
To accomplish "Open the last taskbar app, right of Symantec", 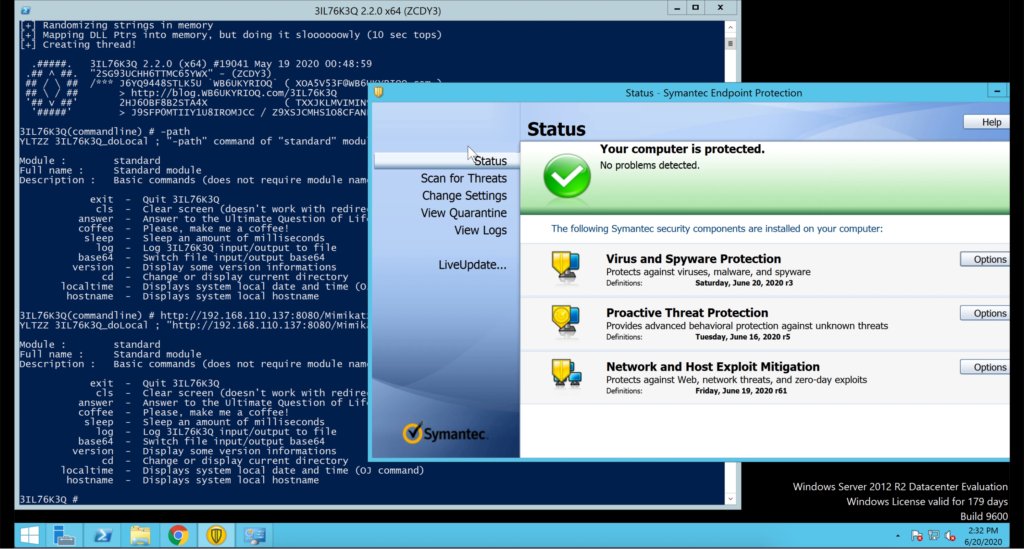I will pos(254,535).
